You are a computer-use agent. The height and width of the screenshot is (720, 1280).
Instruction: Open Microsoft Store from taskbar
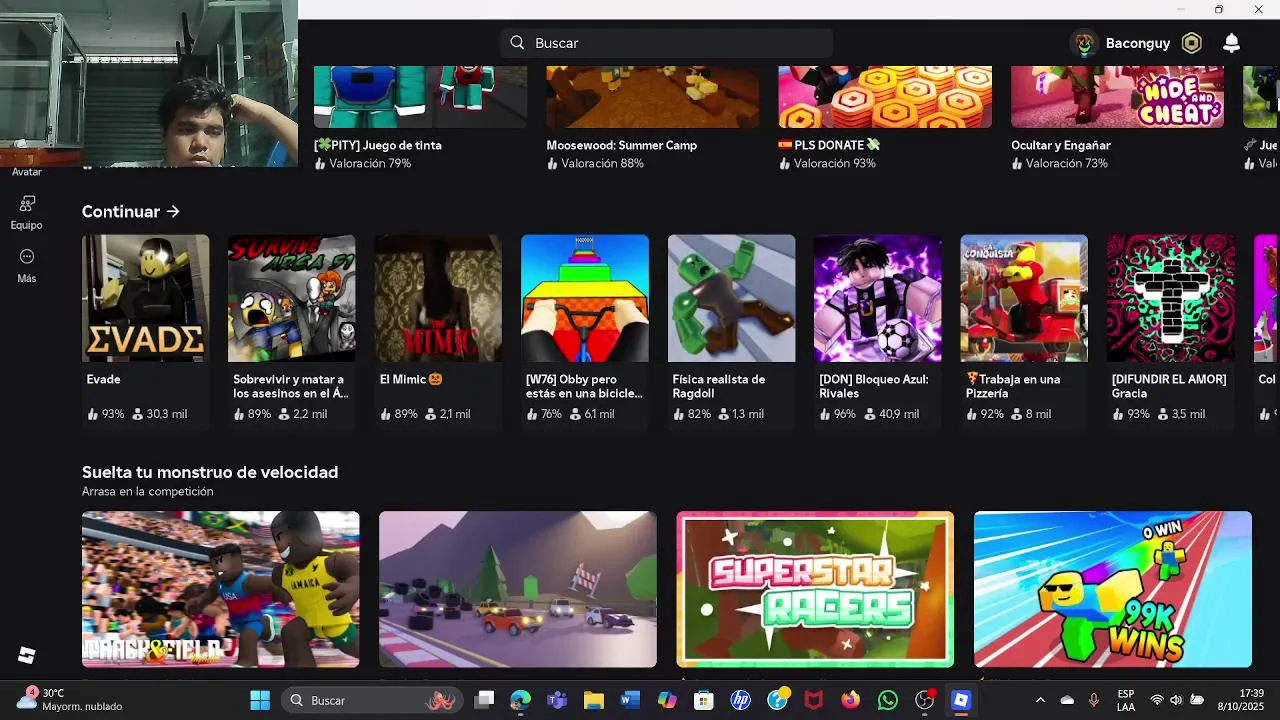[x=704, y=700]
